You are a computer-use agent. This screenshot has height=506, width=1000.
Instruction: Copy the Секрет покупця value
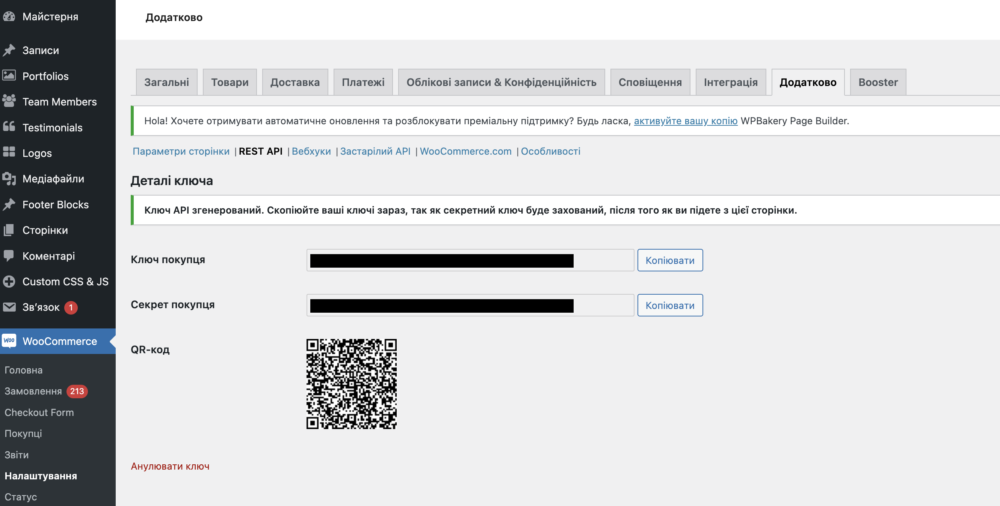(x=670, y=305)
